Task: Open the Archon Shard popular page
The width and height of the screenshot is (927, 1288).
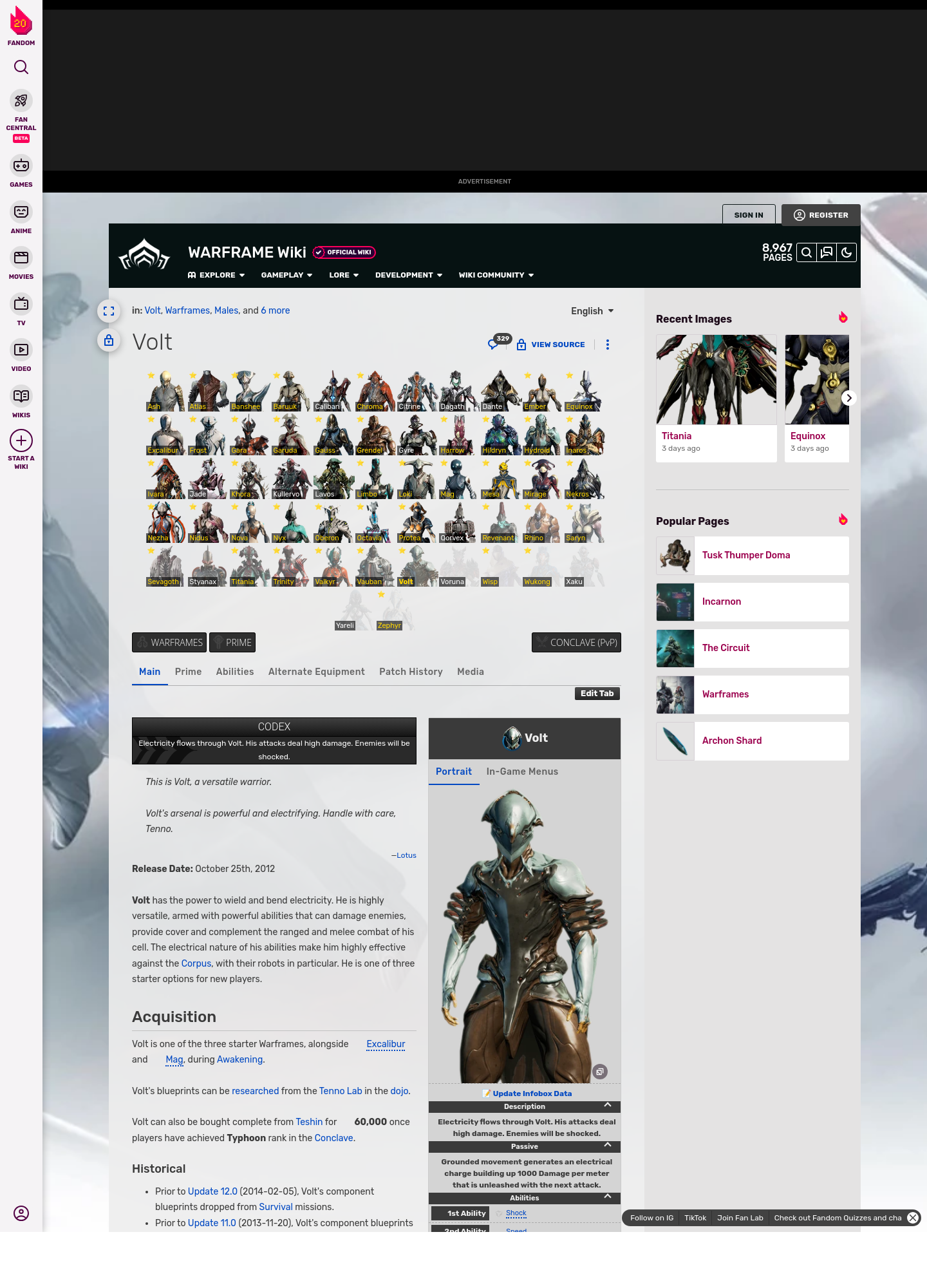Action: click(x=753, y=741)
